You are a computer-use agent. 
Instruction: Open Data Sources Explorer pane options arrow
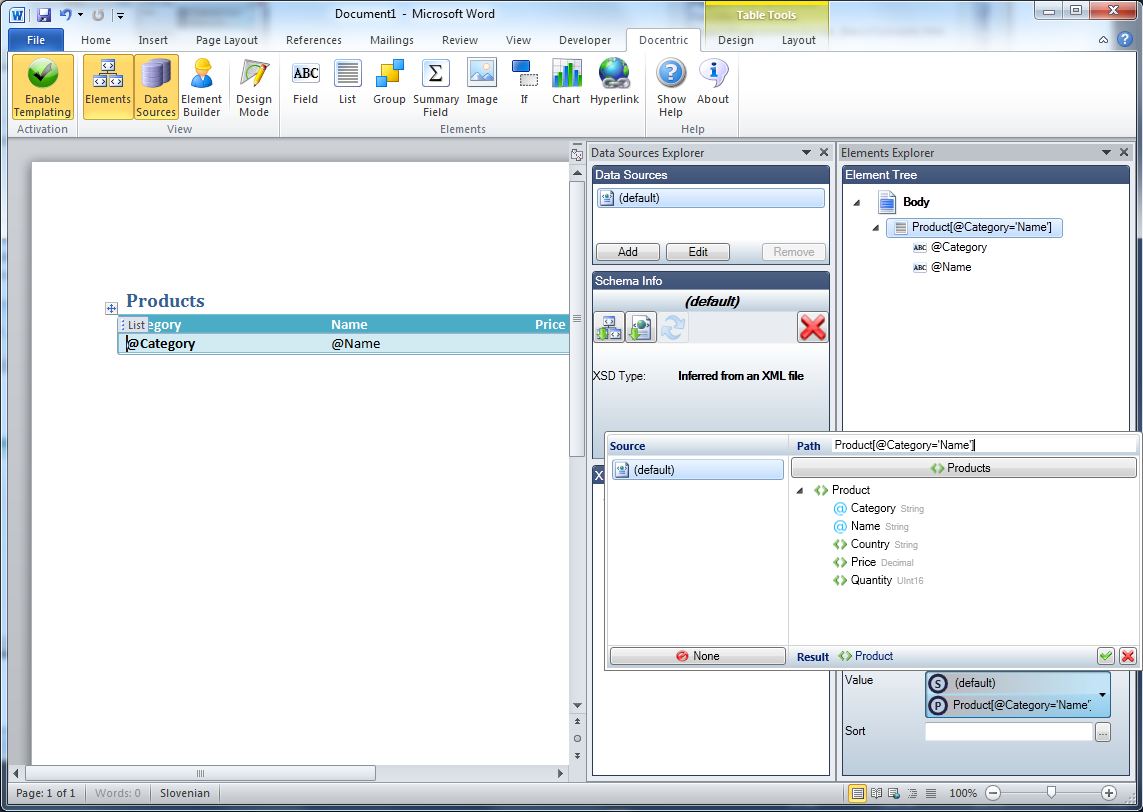pyautogui.click(x=806, y=152)
